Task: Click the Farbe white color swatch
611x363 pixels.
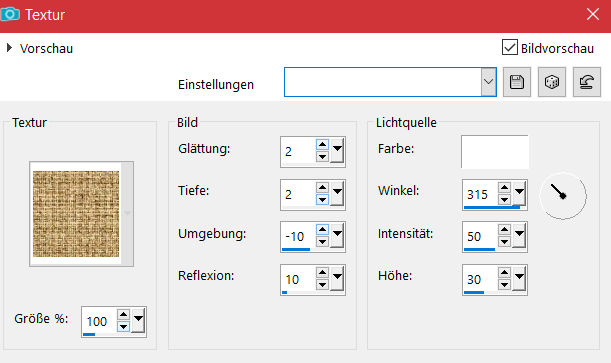Action: click(x=494, y=152)
